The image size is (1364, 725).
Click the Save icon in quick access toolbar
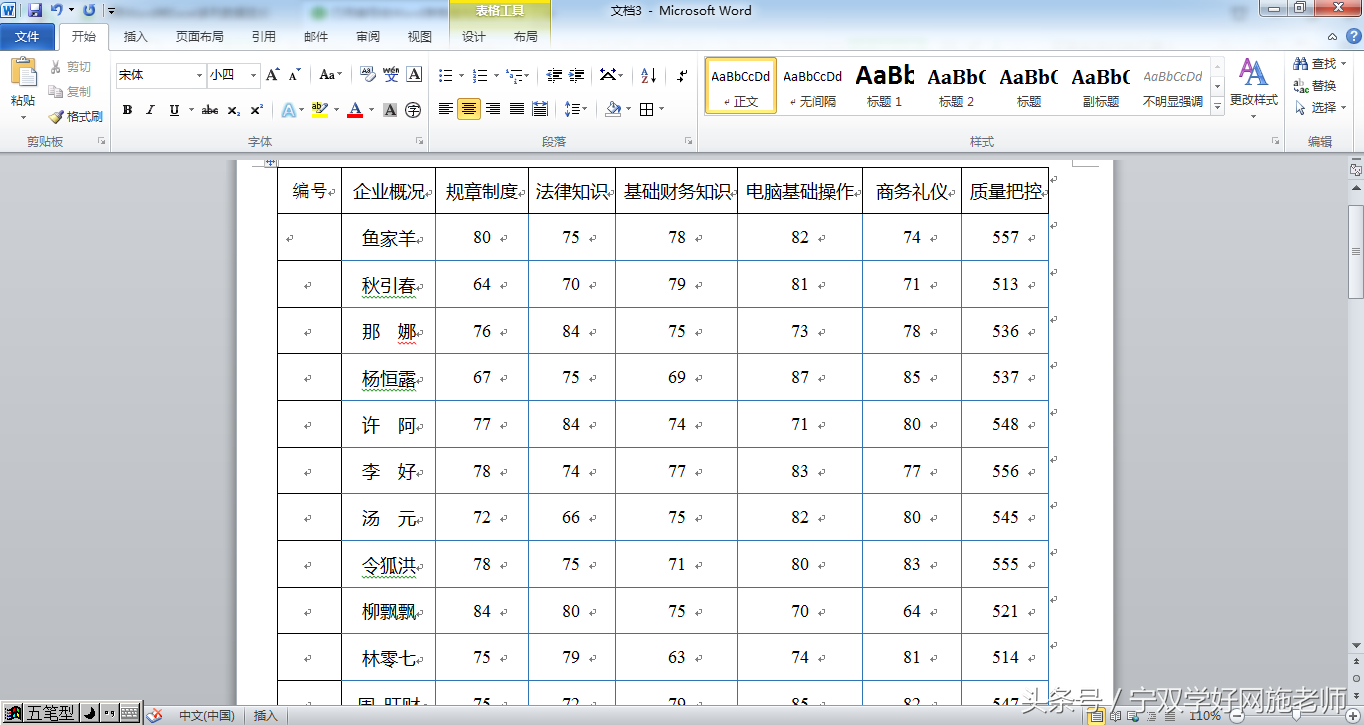tap(35, 10)
